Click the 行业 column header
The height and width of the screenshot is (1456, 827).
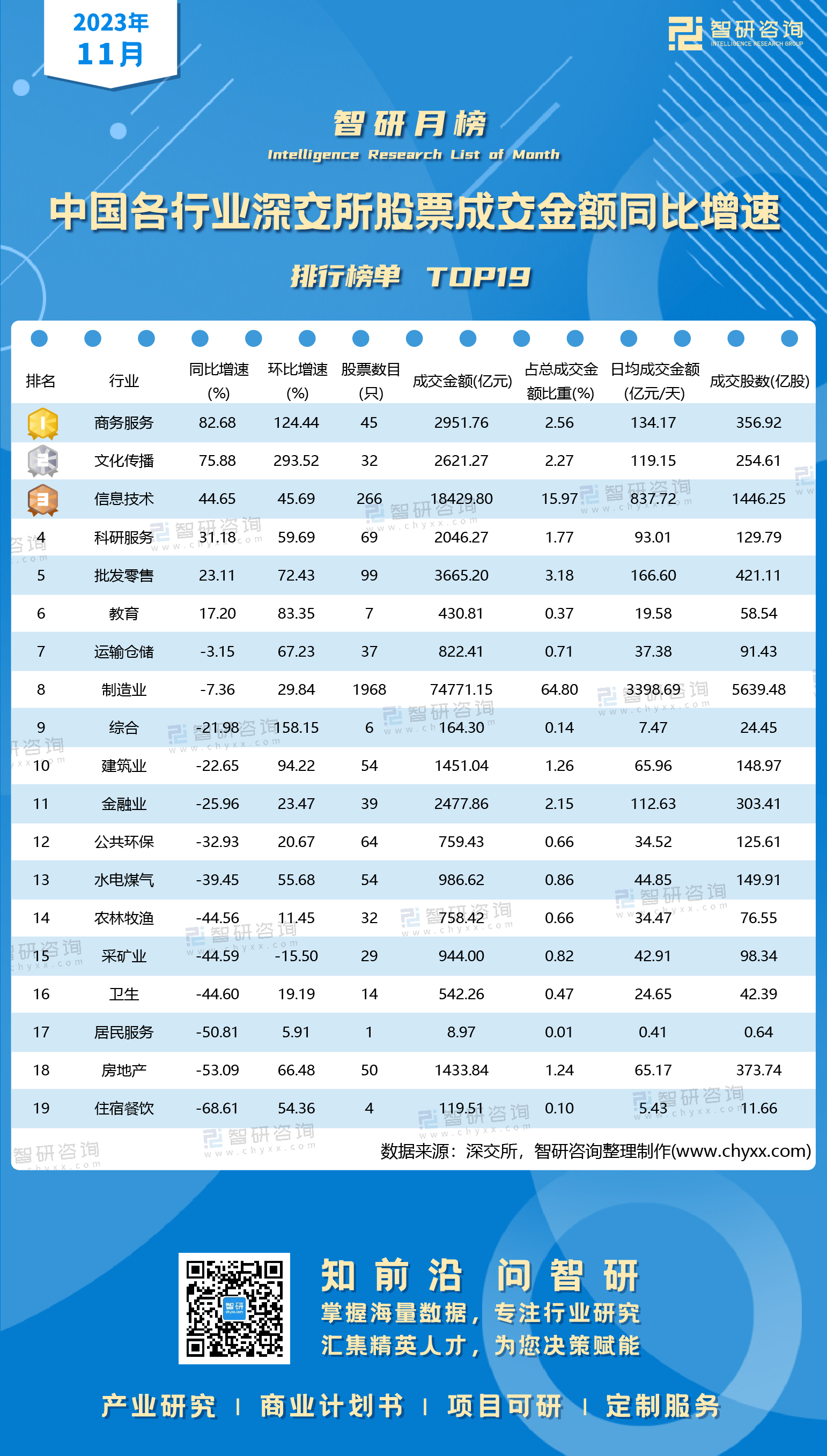tap(124, 381)
